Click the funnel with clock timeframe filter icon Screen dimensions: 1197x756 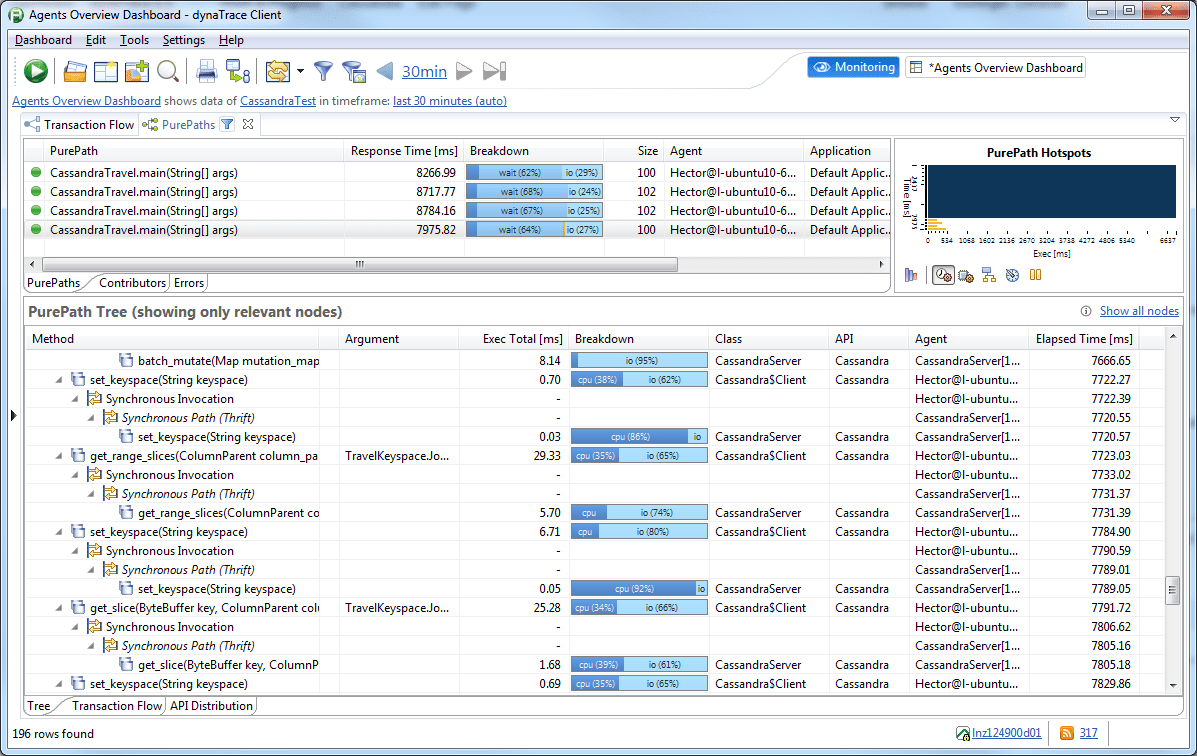pos(353,71)
